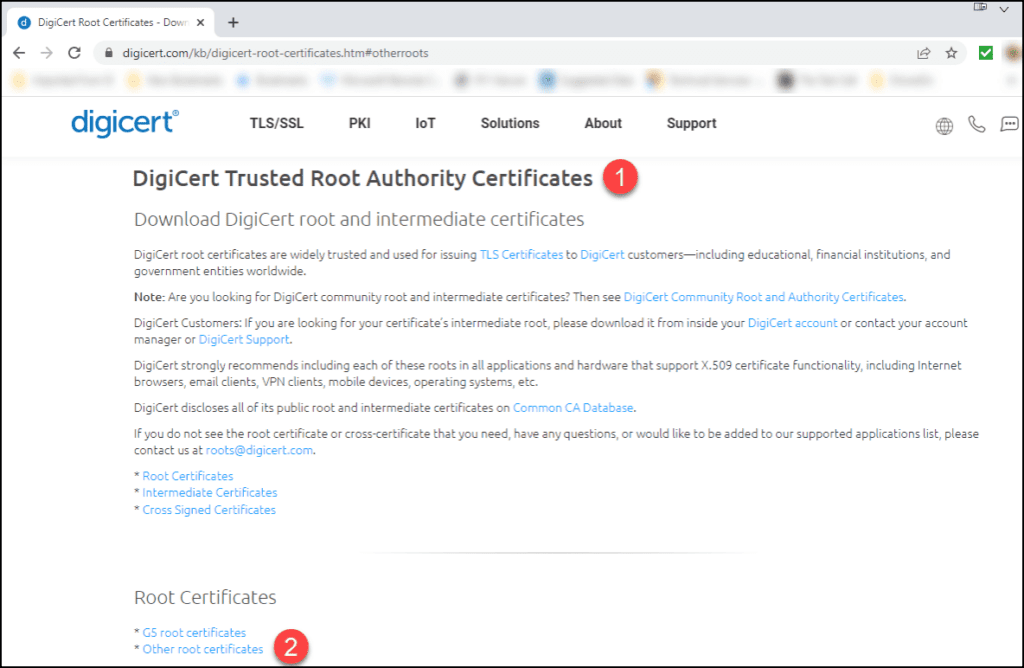The width and height of the screenshot is (1024, 668).
Task: Open the About menu
Action: point(603,123)
